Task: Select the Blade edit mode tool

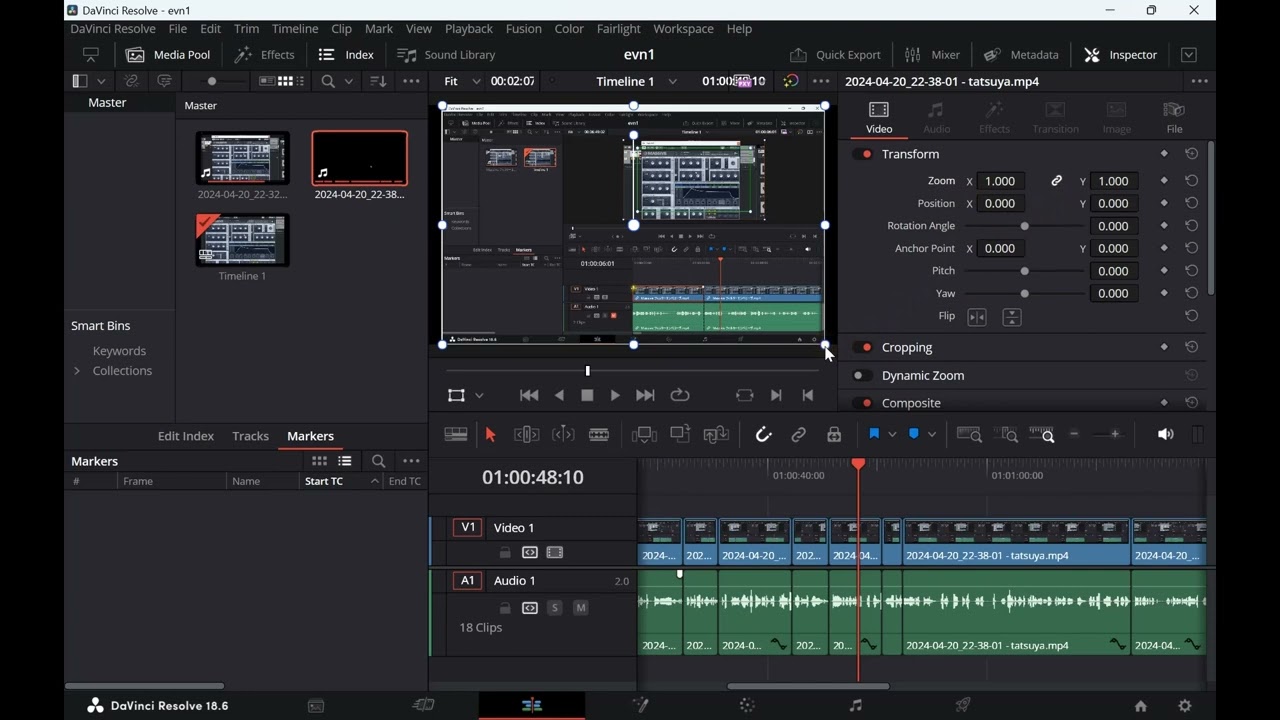Action: click(599, 435)
